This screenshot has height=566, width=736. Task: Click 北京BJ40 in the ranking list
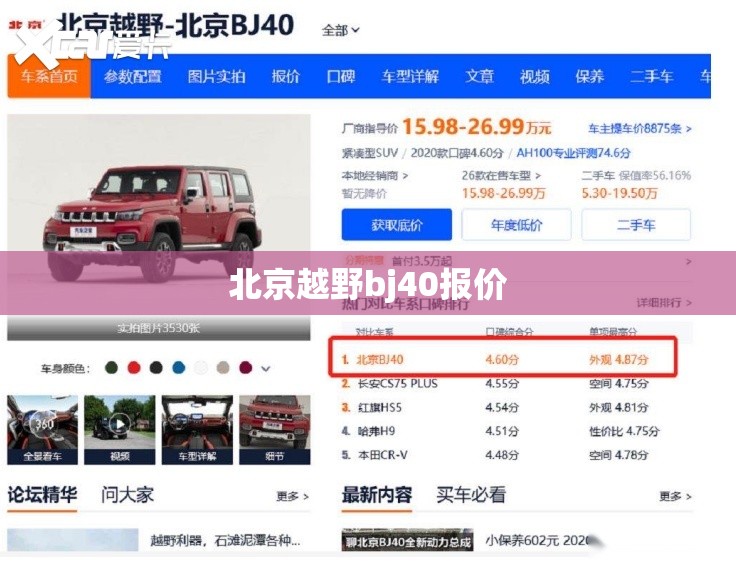(380, 359)
